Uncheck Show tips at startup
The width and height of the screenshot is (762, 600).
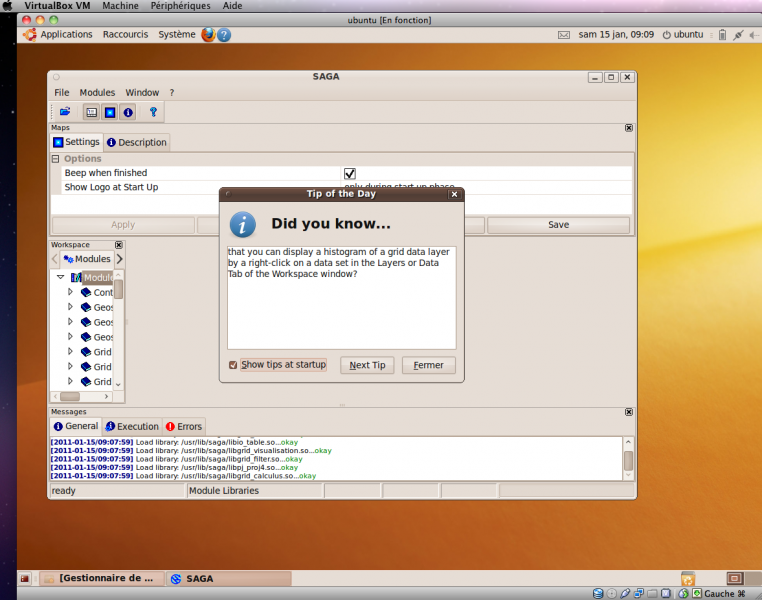pos(233,365)
